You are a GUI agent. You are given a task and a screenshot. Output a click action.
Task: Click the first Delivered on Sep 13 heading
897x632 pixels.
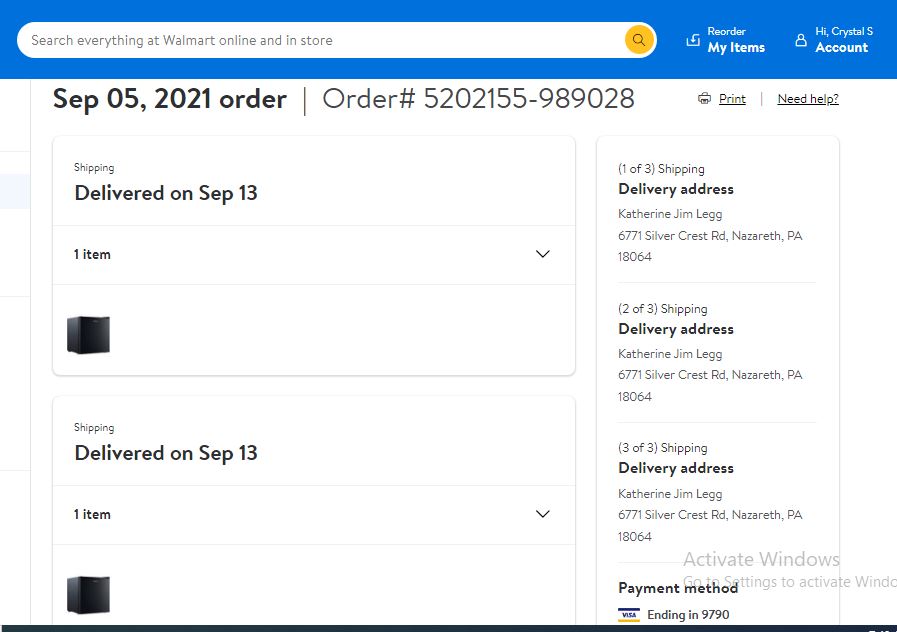point(166,193)
